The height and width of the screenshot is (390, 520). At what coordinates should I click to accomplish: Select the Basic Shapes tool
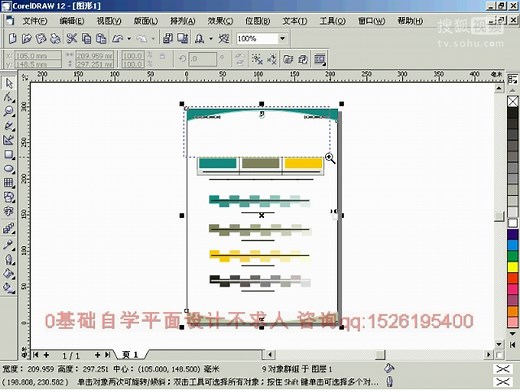tap(9, 197)
